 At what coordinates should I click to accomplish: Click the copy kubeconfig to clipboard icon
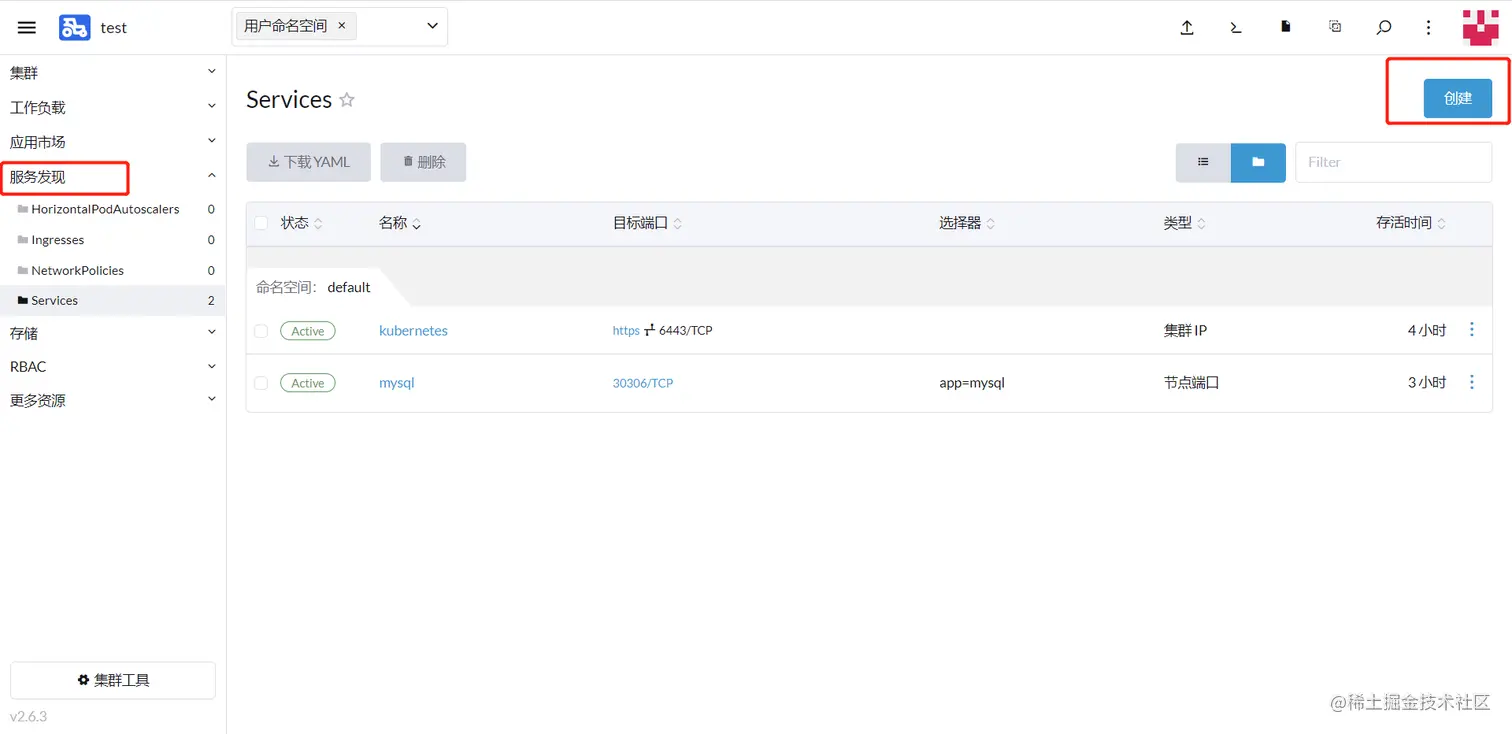[x=1335, y=27]
